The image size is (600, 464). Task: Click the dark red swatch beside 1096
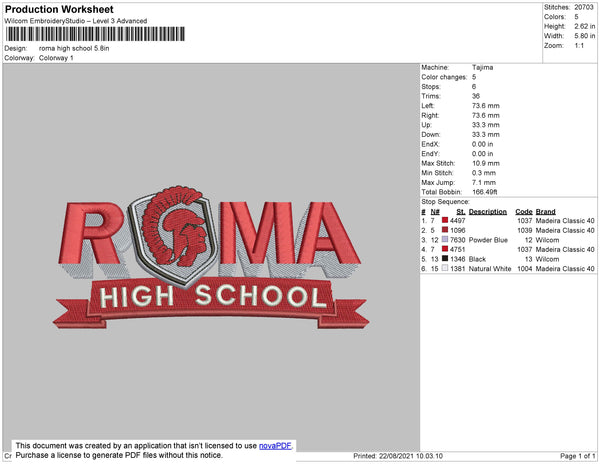pyautogui.click(x=445, y=230)
